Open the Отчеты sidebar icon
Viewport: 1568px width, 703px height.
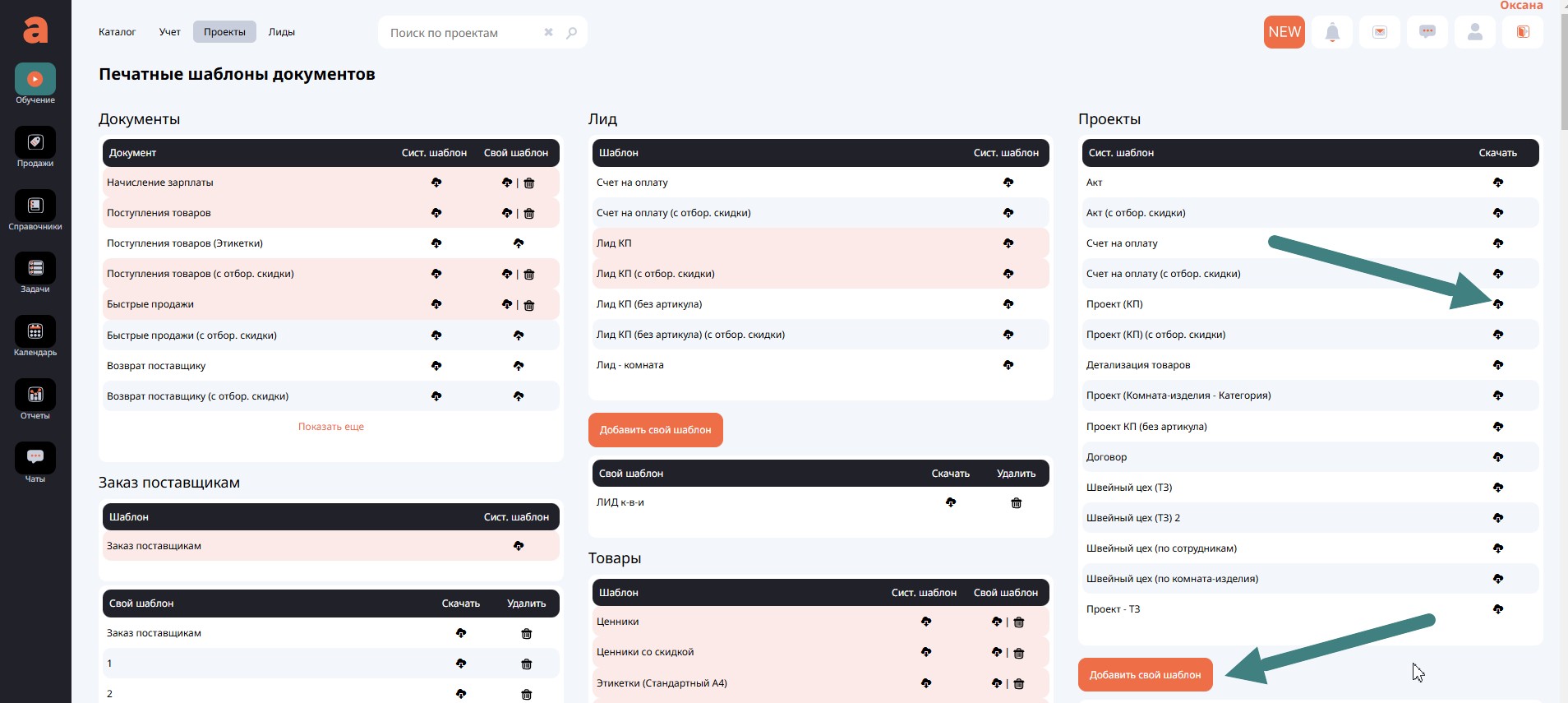pos(35,395)
